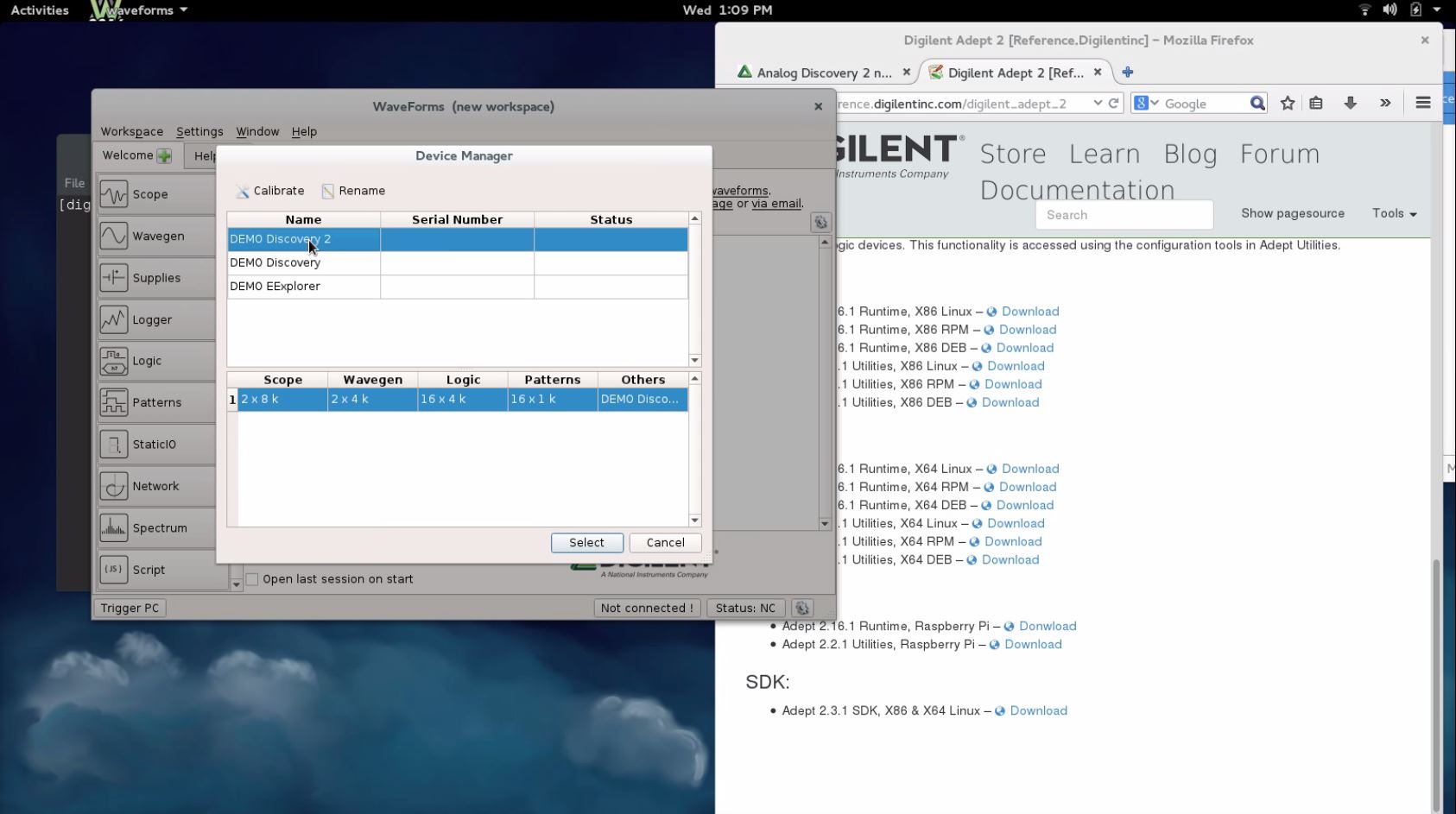Click the device settings icon in WaveForms status bar
The width and height of the screenshot is (1456, 814).
(802, 608)
